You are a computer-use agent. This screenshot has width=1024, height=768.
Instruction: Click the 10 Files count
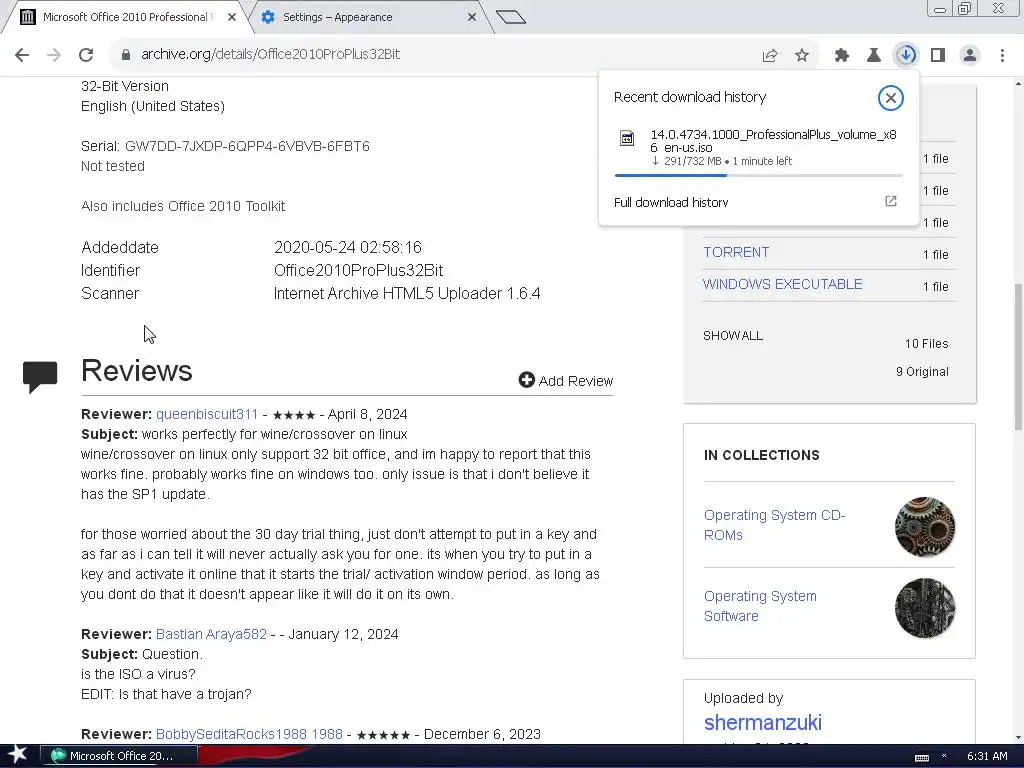click(926, 344)
